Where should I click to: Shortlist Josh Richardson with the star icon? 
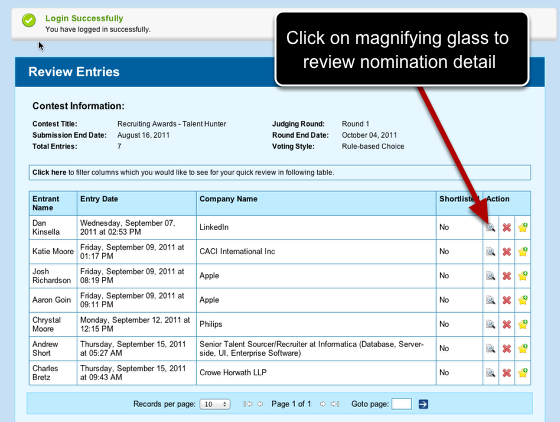coord(523,276)
